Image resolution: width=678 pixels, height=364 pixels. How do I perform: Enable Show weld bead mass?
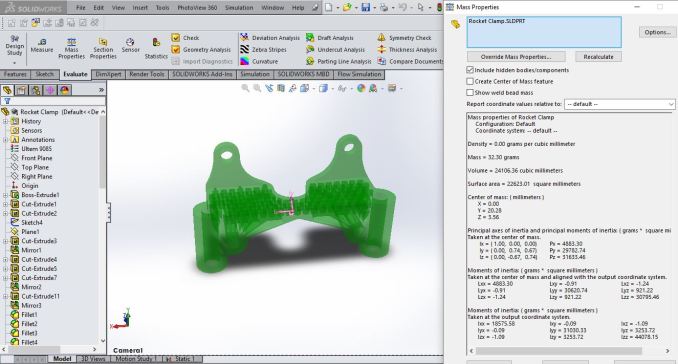pos(470,93)
